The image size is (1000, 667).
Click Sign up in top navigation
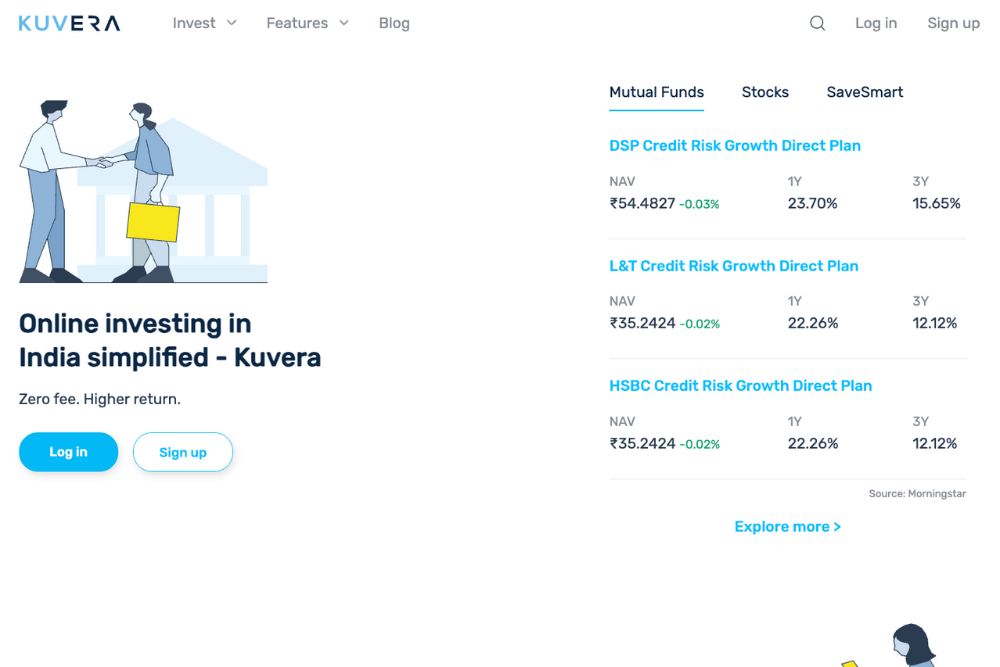pos(953,23)
